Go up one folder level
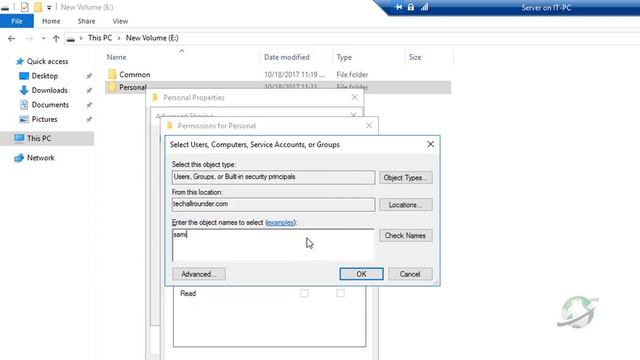The image size is (640, 360). tap(56, 38)
